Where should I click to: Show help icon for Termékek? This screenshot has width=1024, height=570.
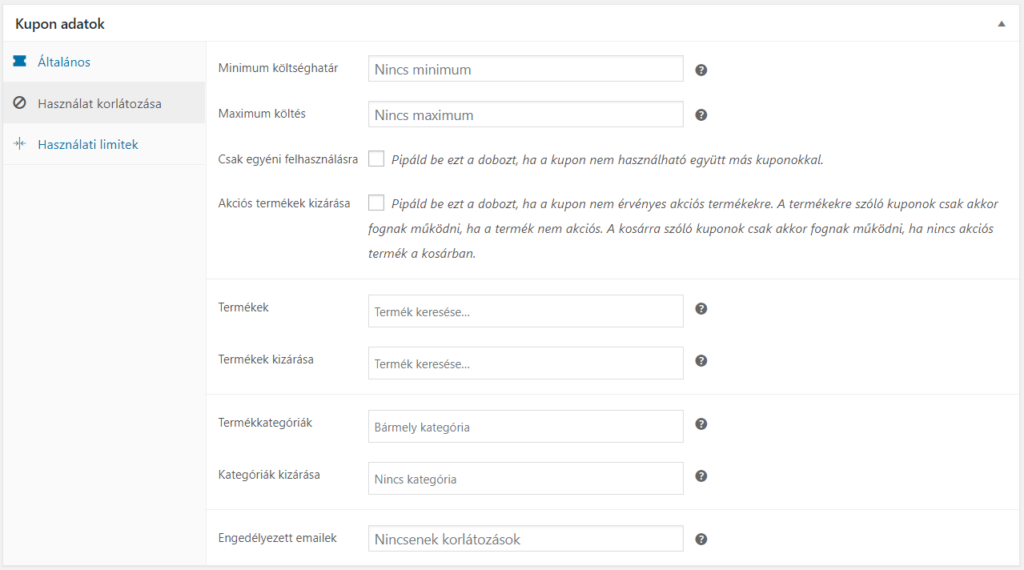701,309
